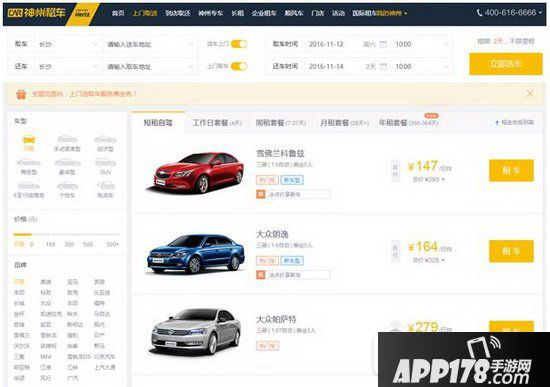Open the pickup time 10:00 dropdown

422,44
